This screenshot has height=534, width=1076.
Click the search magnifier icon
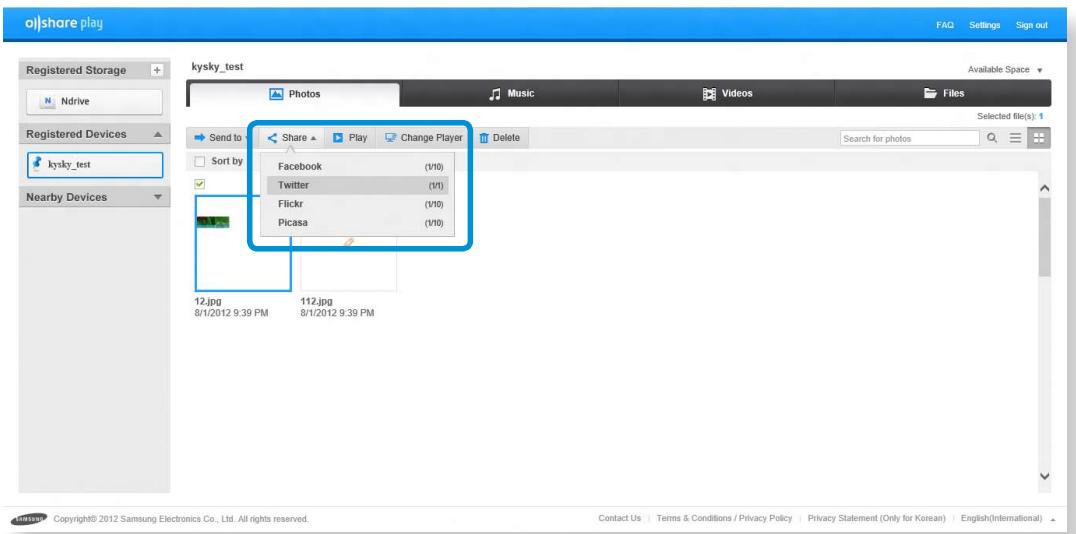[x=992, y=138]
